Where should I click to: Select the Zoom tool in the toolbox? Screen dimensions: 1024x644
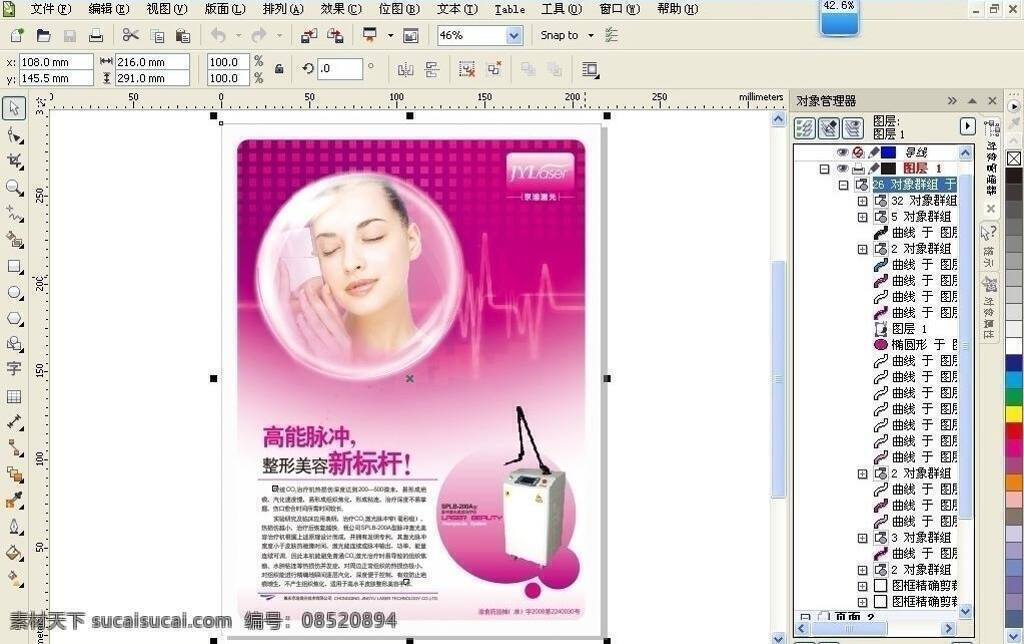click(14, 188)
